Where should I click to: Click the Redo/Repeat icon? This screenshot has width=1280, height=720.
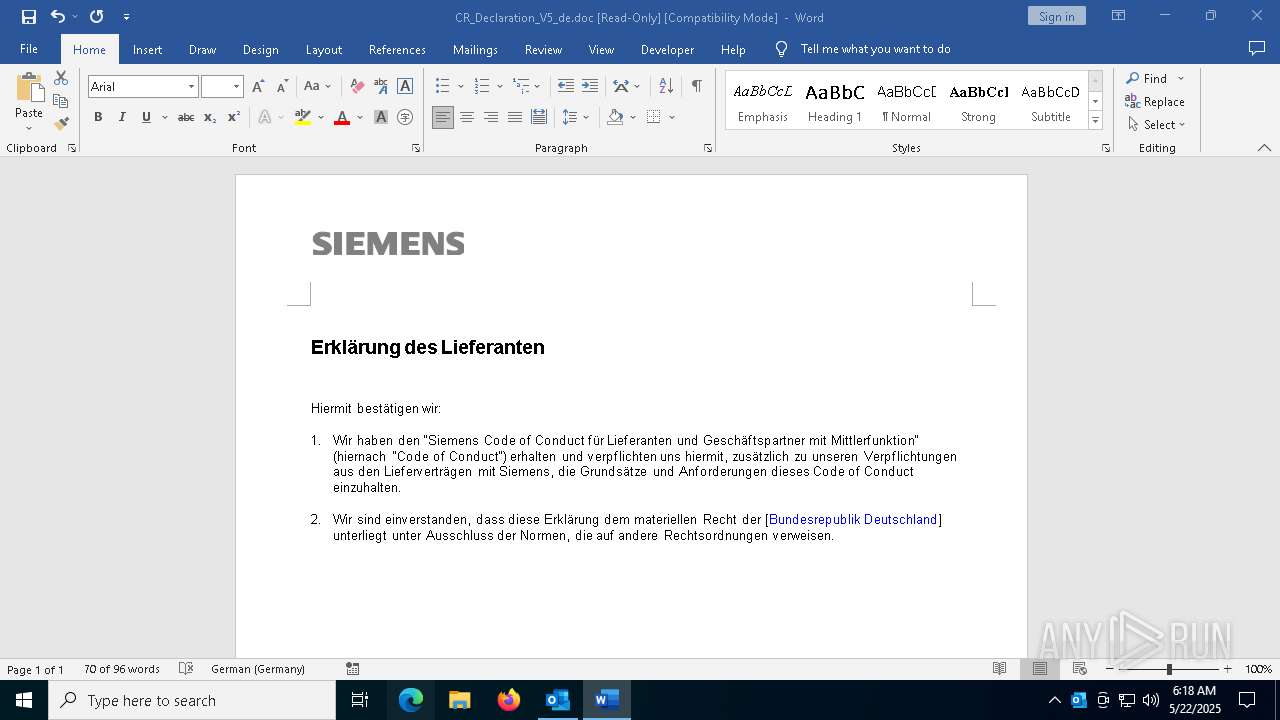pos(96,17)
